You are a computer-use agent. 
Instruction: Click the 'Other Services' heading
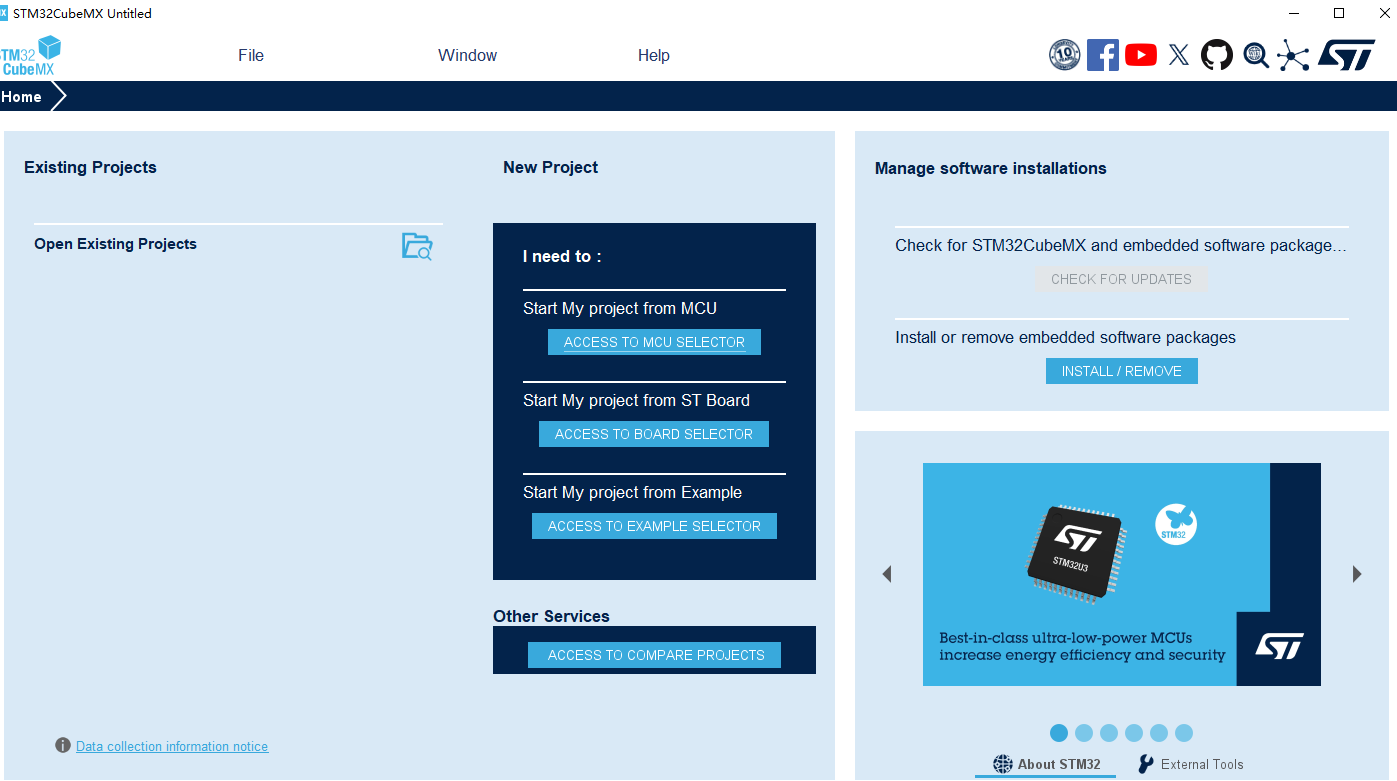click(551, 616)
